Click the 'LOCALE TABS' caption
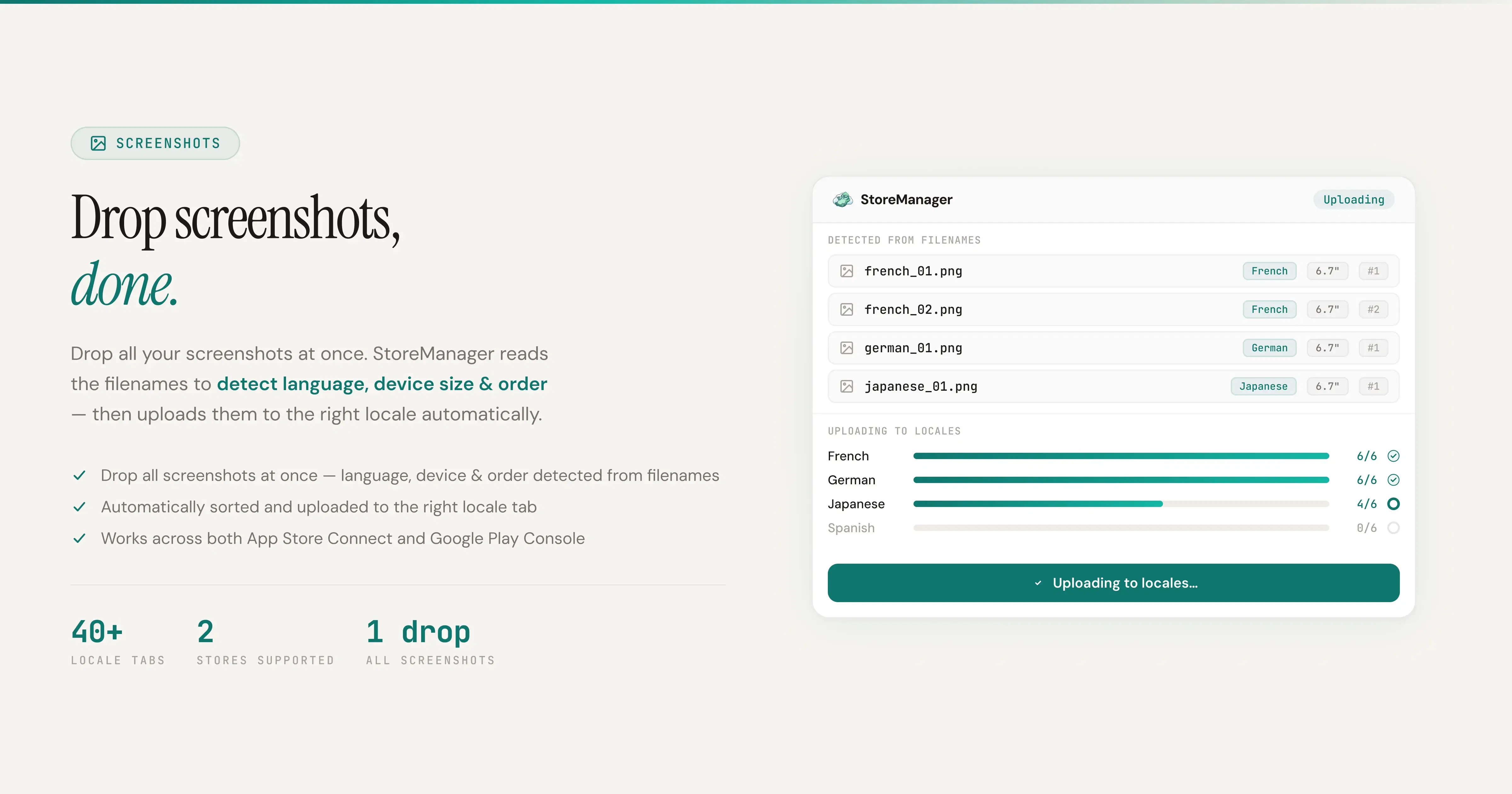The height and width of the screenshot is (794, 1512). [x=118, y=661]
